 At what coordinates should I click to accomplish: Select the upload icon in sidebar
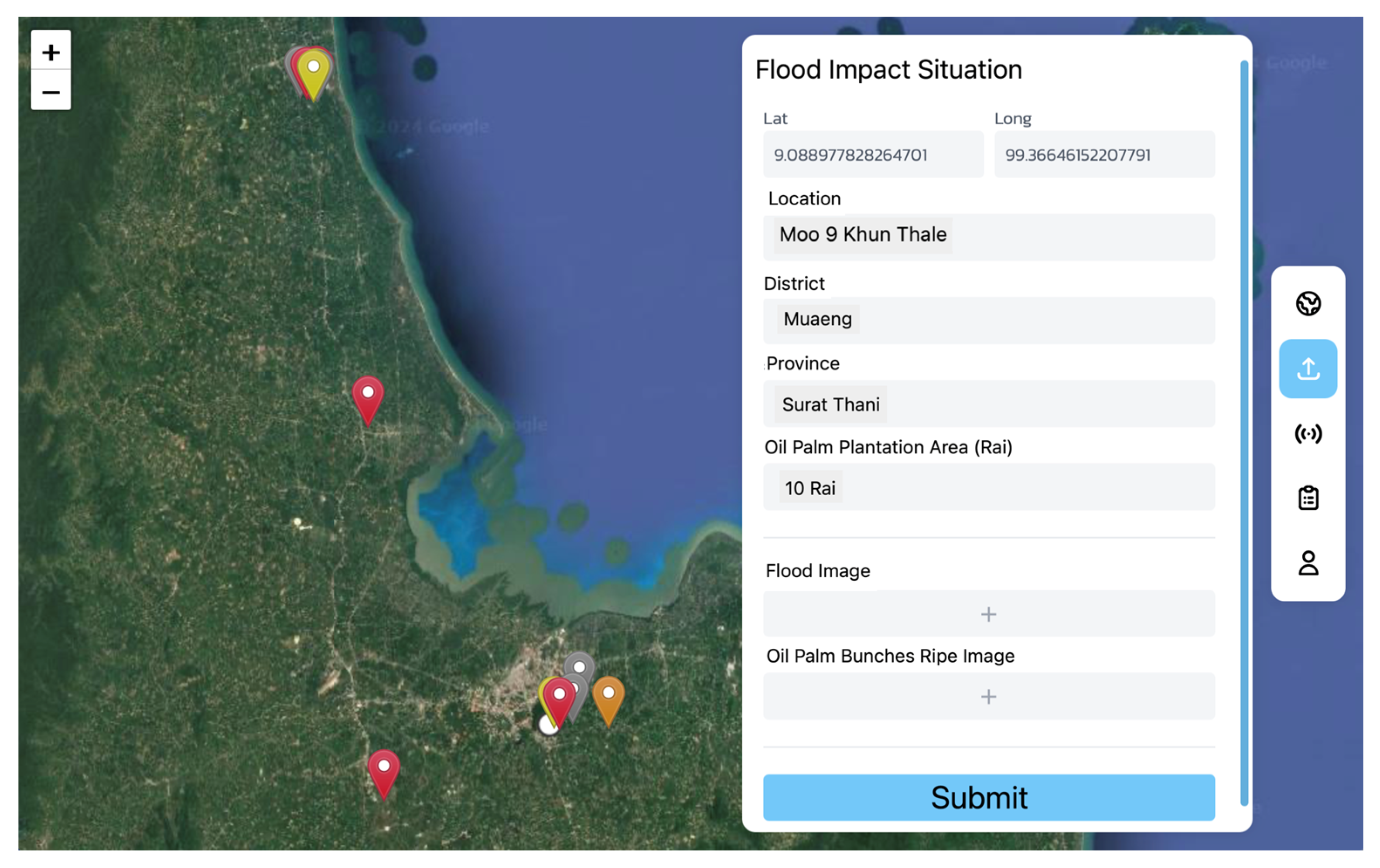1308,368
